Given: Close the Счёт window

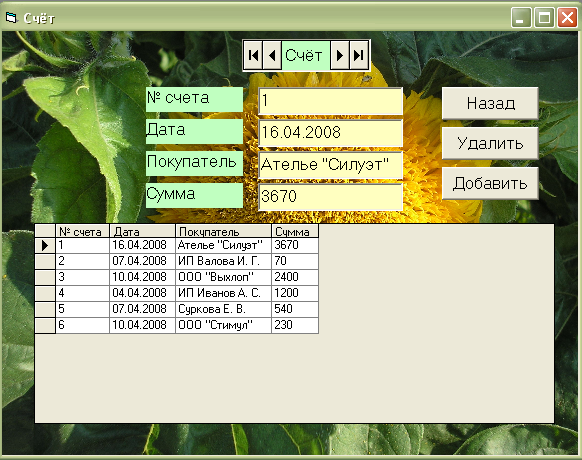Looking at the screenshot, I should 567,17.
